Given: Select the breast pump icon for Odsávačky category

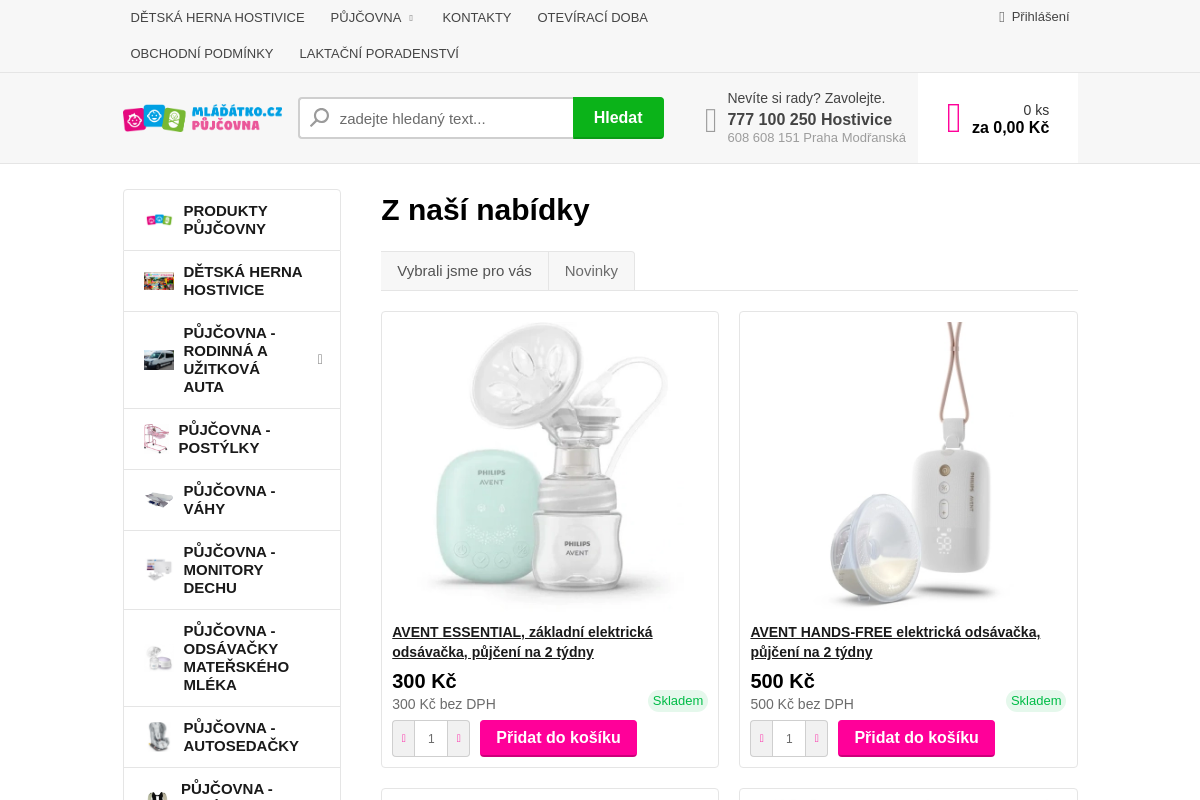Looking at the screenshot, I should 158,657.
